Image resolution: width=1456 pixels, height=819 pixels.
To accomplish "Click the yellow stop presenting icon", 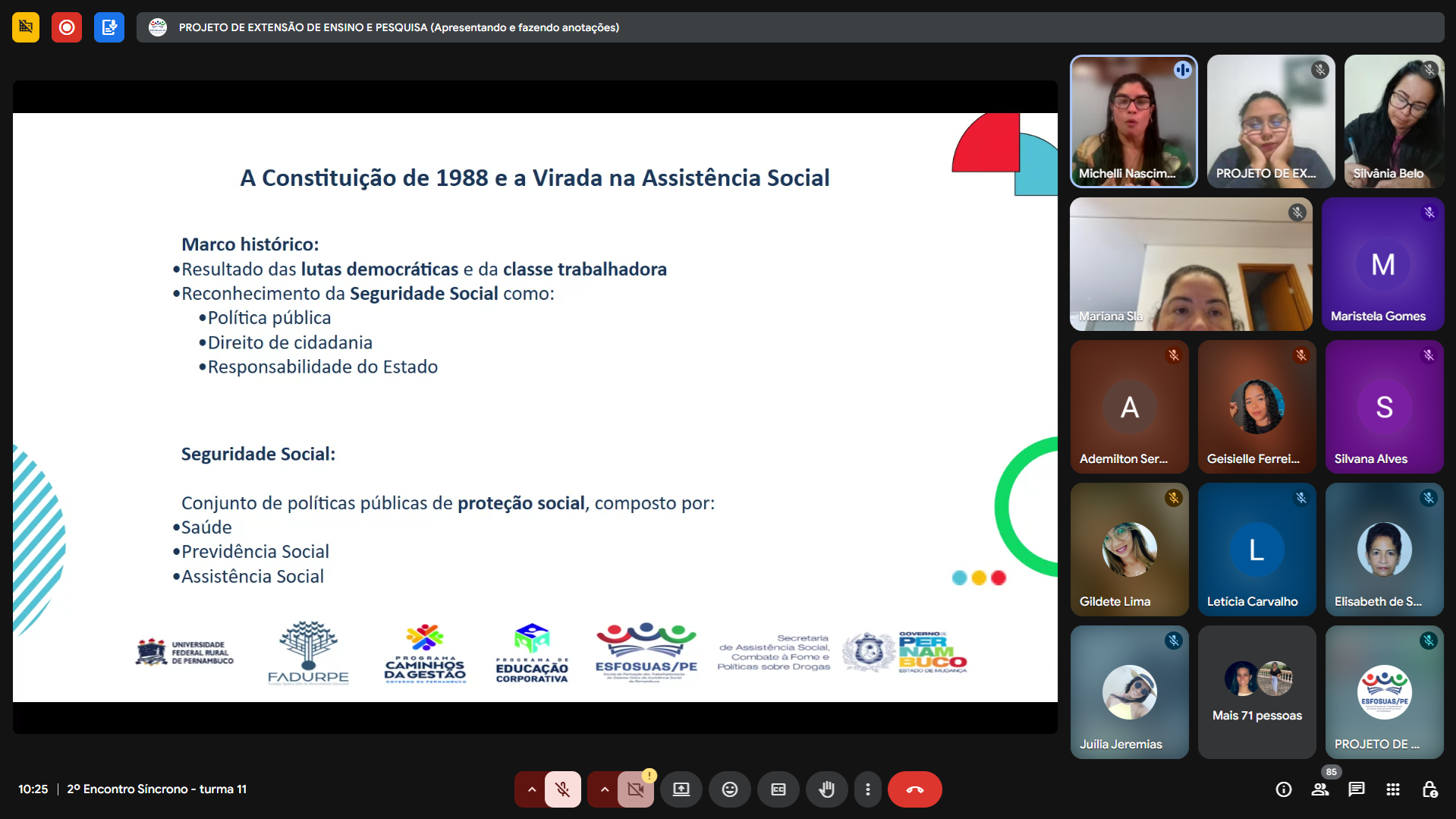I will click(26, 27).
